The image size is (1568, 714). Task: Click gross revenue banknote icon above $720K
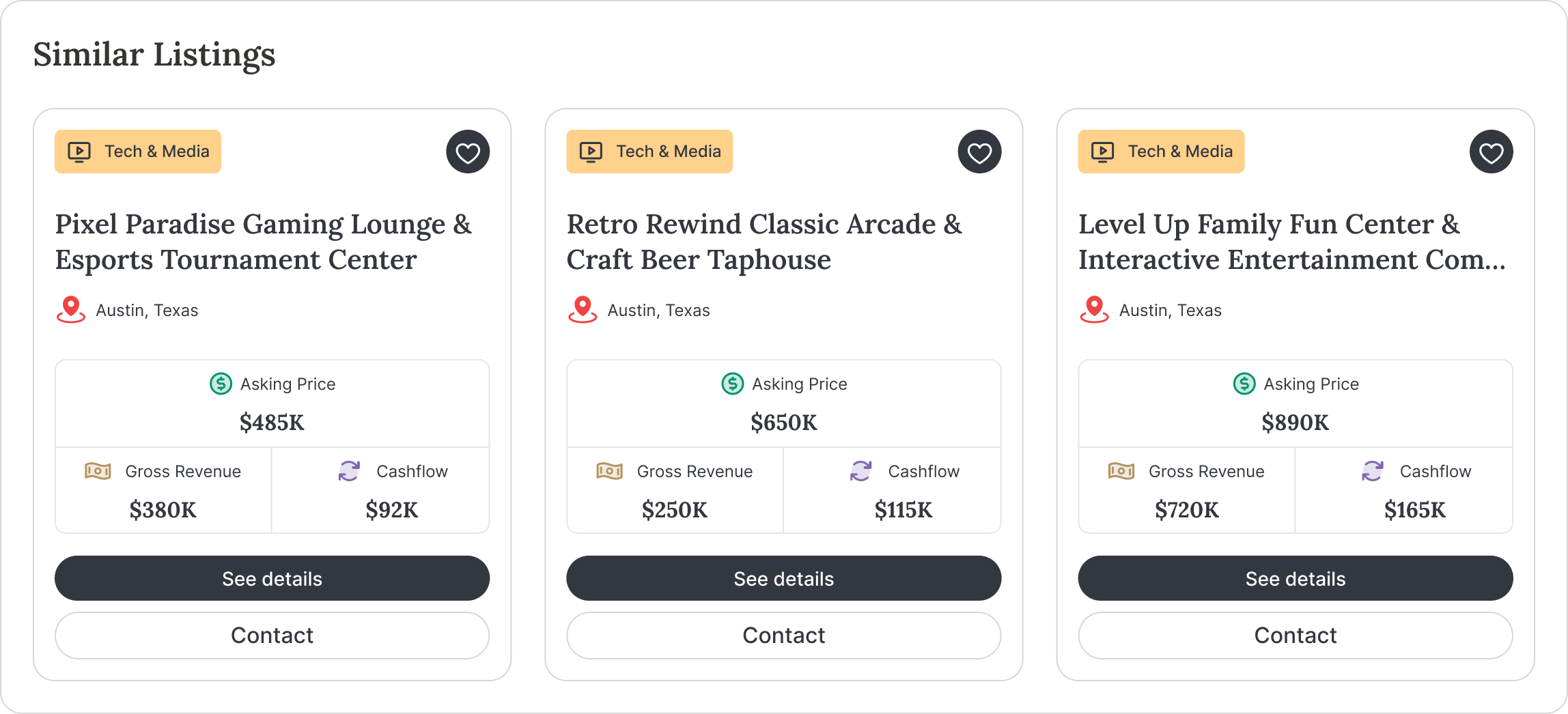(1121, 471)
